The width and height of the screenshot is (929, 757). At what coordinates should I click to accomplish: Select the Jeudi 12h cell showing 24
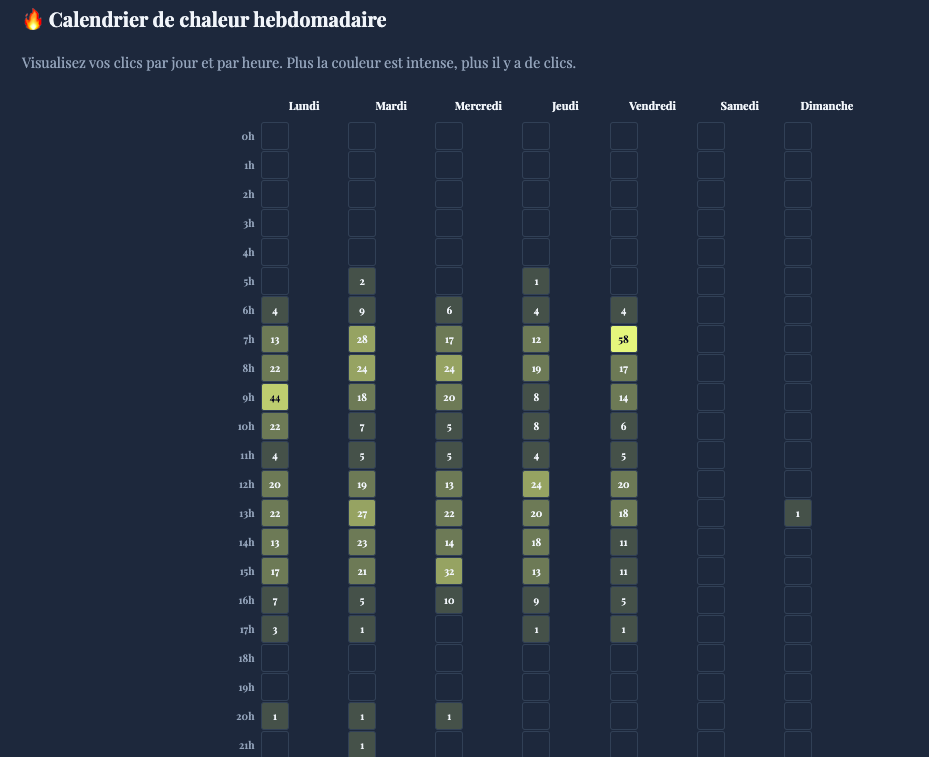[536, 485]
